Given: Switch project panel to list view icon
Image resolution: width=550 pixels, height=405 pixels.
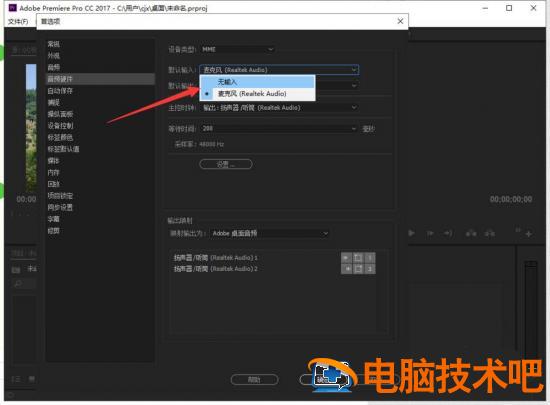Looking at the screenshot, I should [16, 379].
